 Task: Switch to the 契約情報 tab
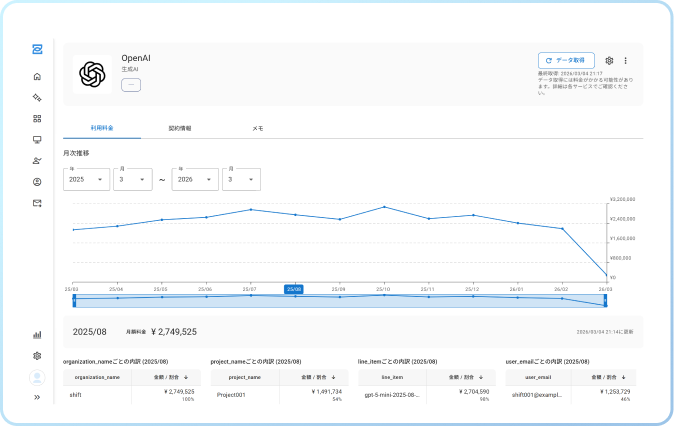[180, 129]
